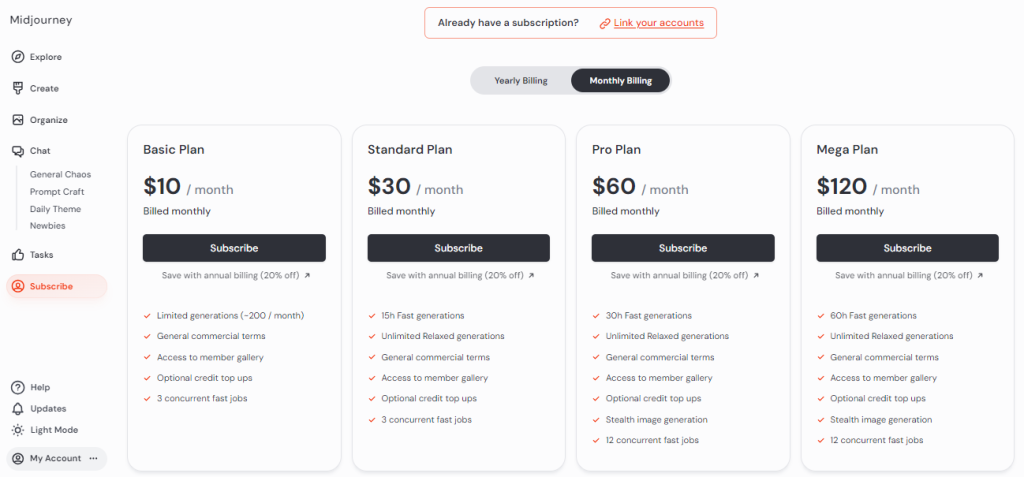Subscribe to the Standard Plan
This screenshot has width=1024, height=477.
[x=458, y=248]
